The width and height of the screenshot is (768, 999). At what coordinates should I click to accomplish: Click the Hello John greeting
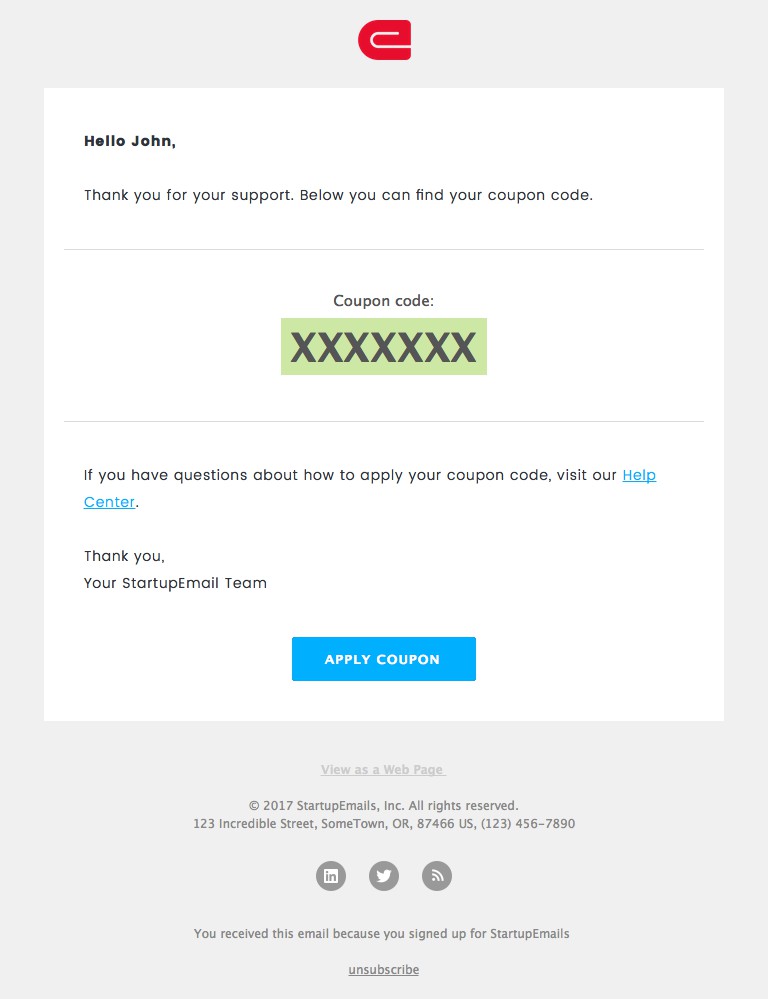click(x=129, y=141)
